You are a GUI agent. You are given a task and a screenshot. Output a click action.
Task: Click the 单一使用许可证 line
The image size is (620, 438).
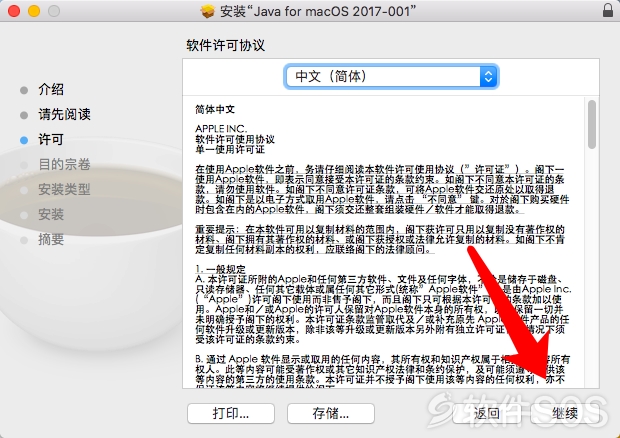point(230,149)
